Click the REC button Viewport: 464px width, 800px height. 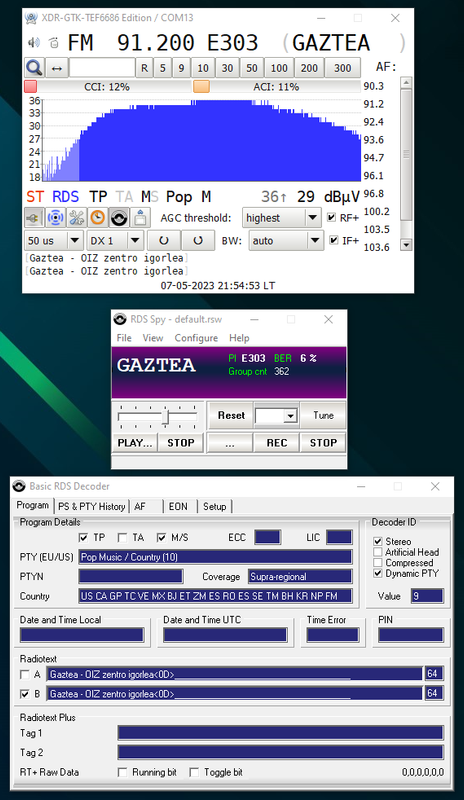pos(277,443)
